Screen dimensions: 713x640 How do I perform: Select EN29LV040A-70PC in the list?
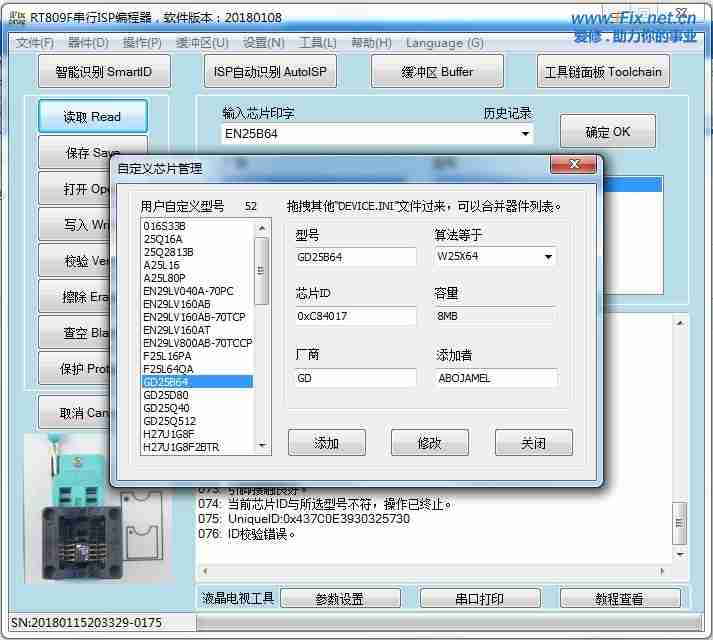tap(198, 291)
